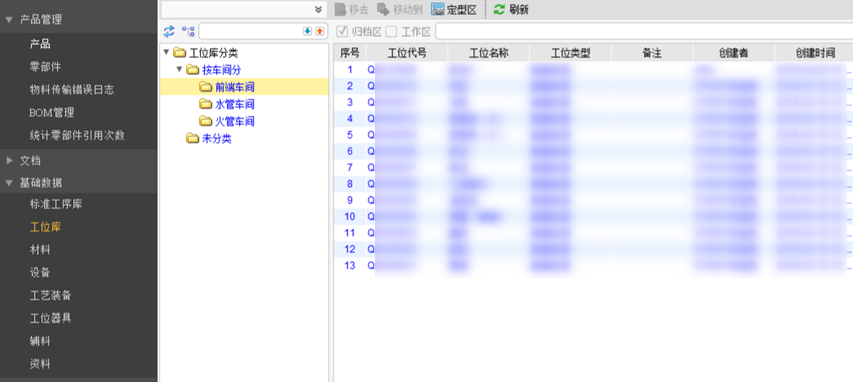
Task: Collapse the 按车间分 tree node
Action: coord(179,70)
